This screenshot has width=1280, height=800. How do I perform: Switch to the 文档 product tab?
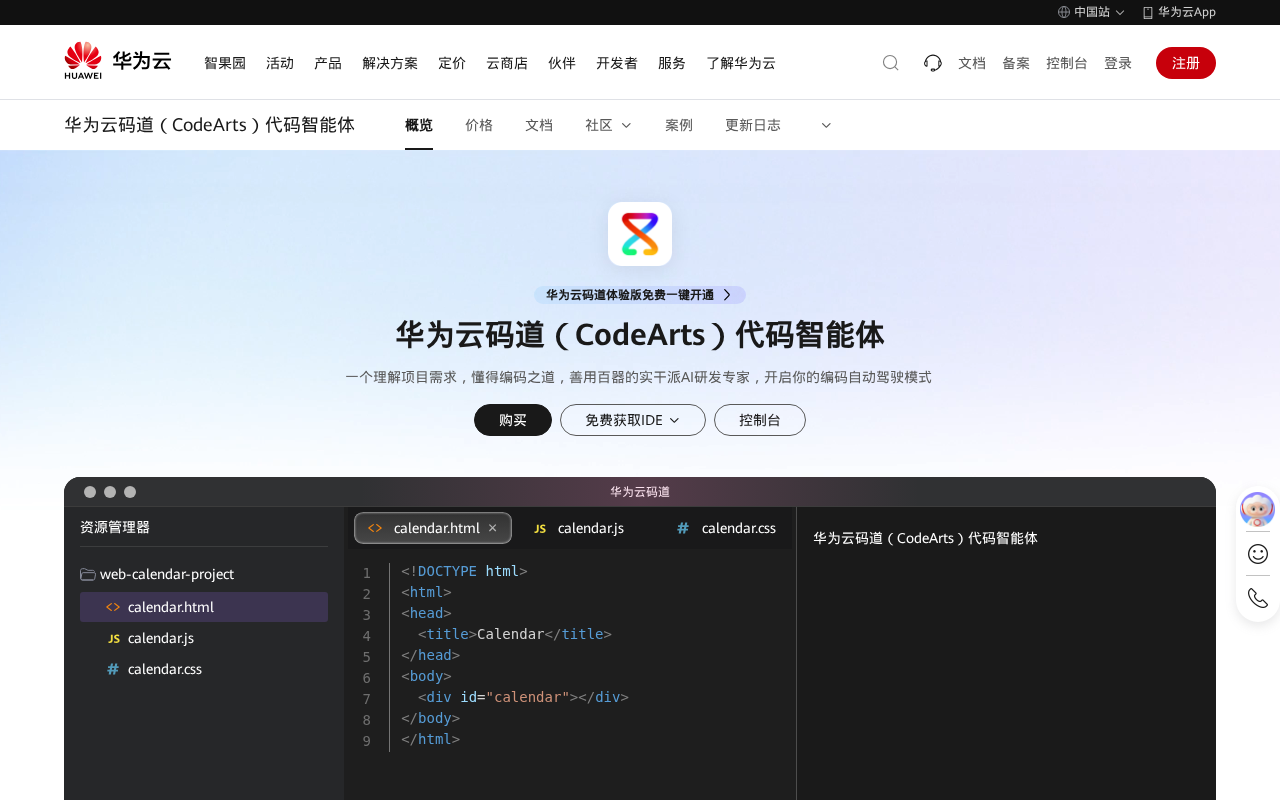click(539, 125)
